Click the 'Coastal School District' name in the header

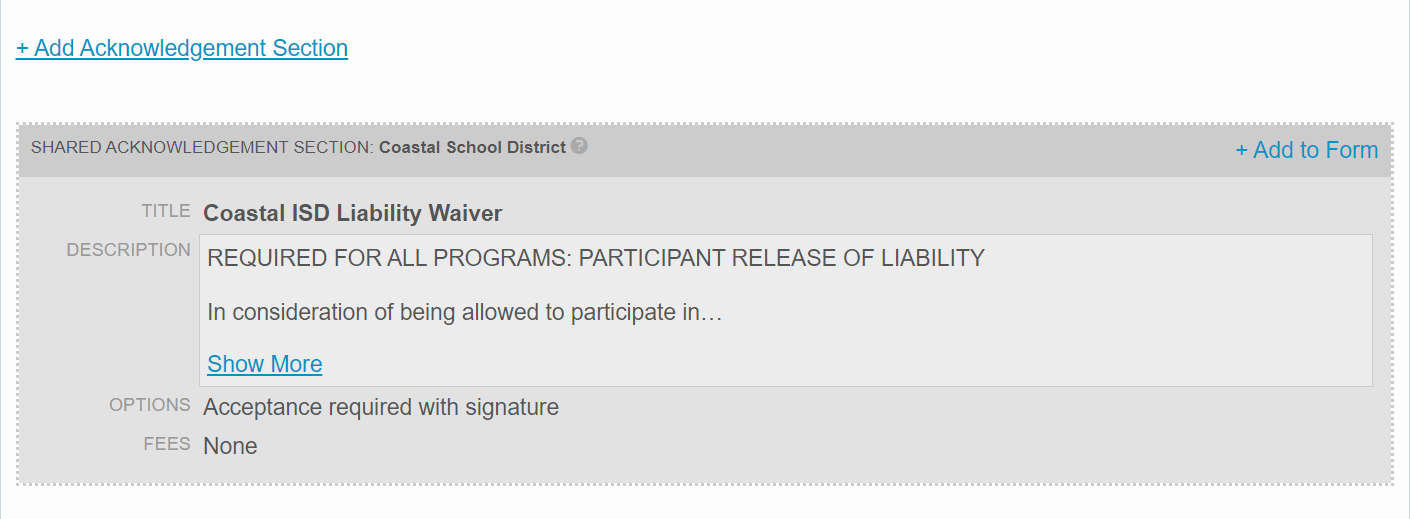[x=472, y=147]
